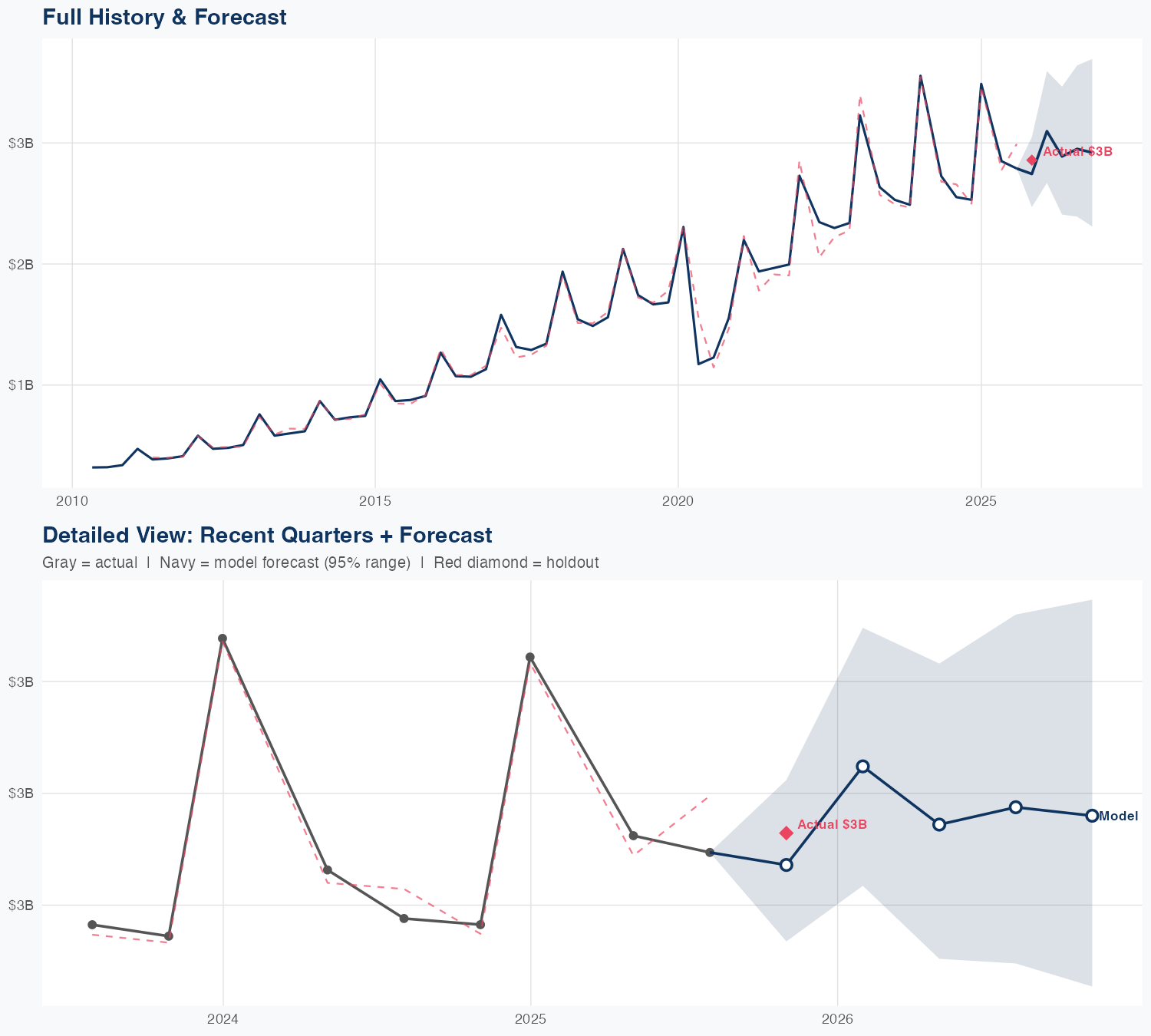The height and width of the screenshot is (1036, 1151).
Task: Select the leftmost gray actual point in Detailed View
Action: pyautogui.click(x=92, y=925)
